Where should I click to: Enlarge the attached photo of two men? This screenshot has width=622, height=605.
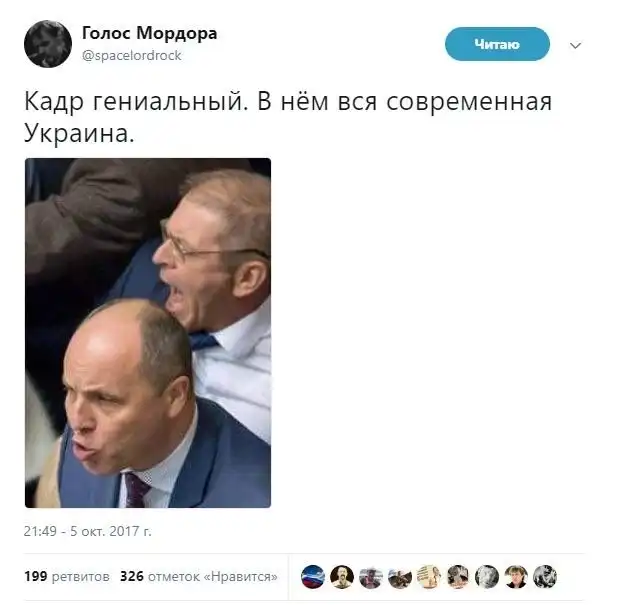click(x=148, y=332)
